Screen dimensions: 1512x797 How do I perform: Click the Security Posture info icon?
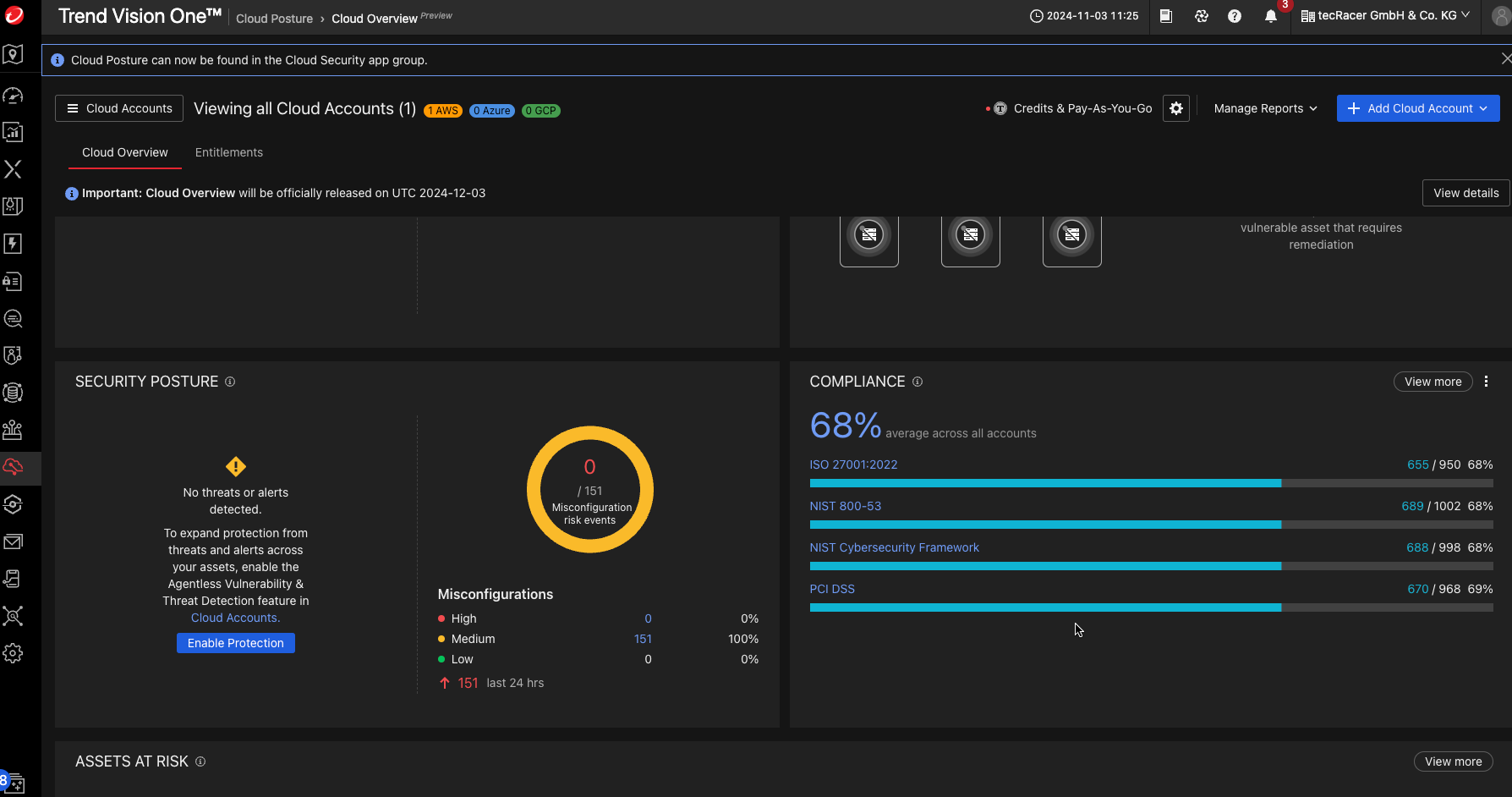point(230,382)
